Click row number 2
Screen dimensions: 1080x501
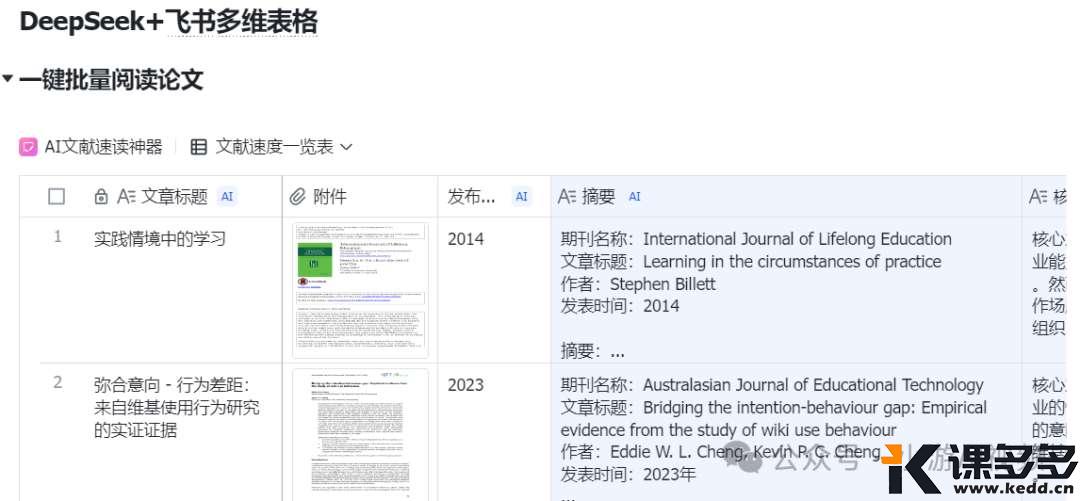[58, 382]
